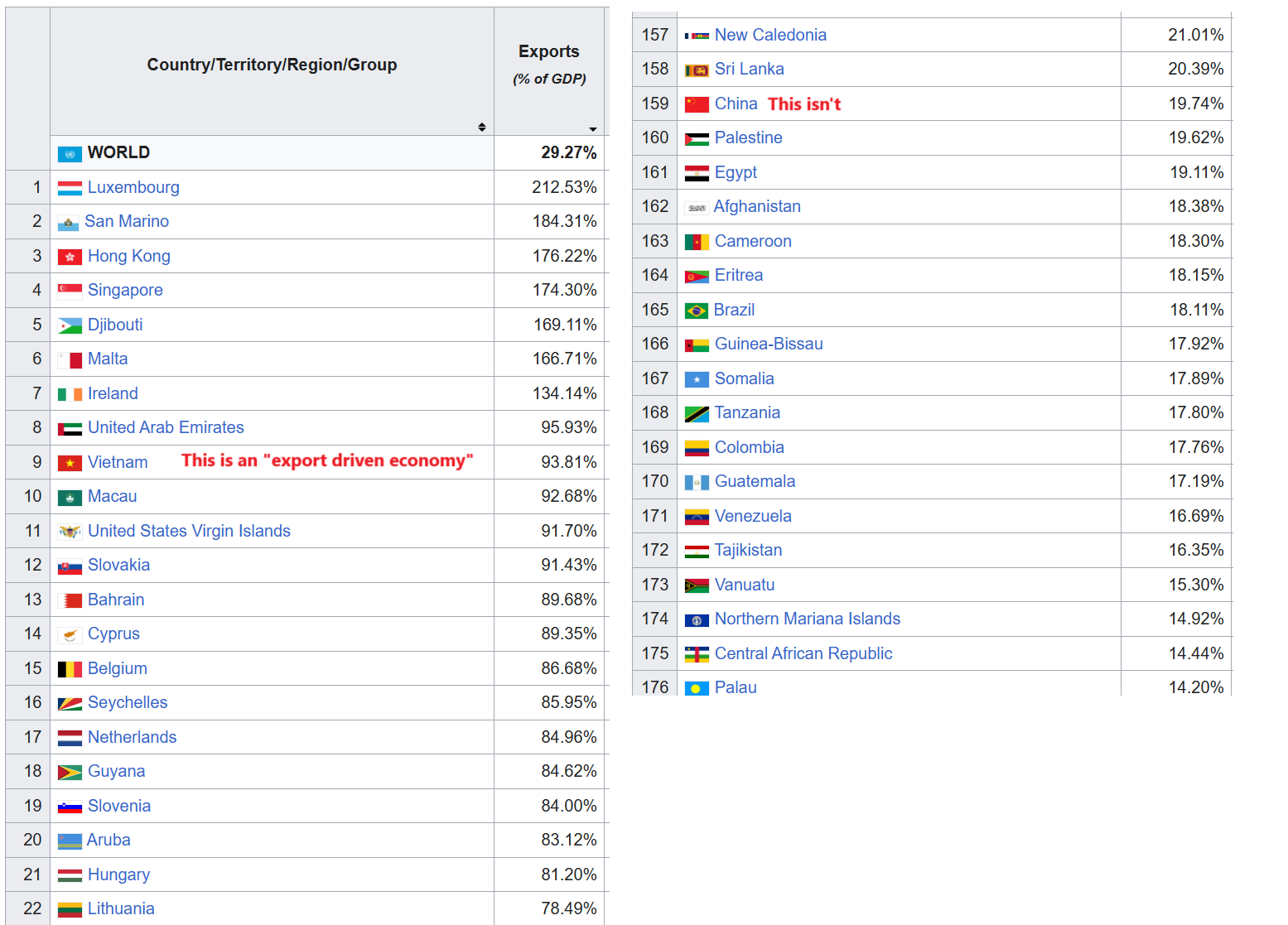Open the Slovenia link

pos(119,806)
